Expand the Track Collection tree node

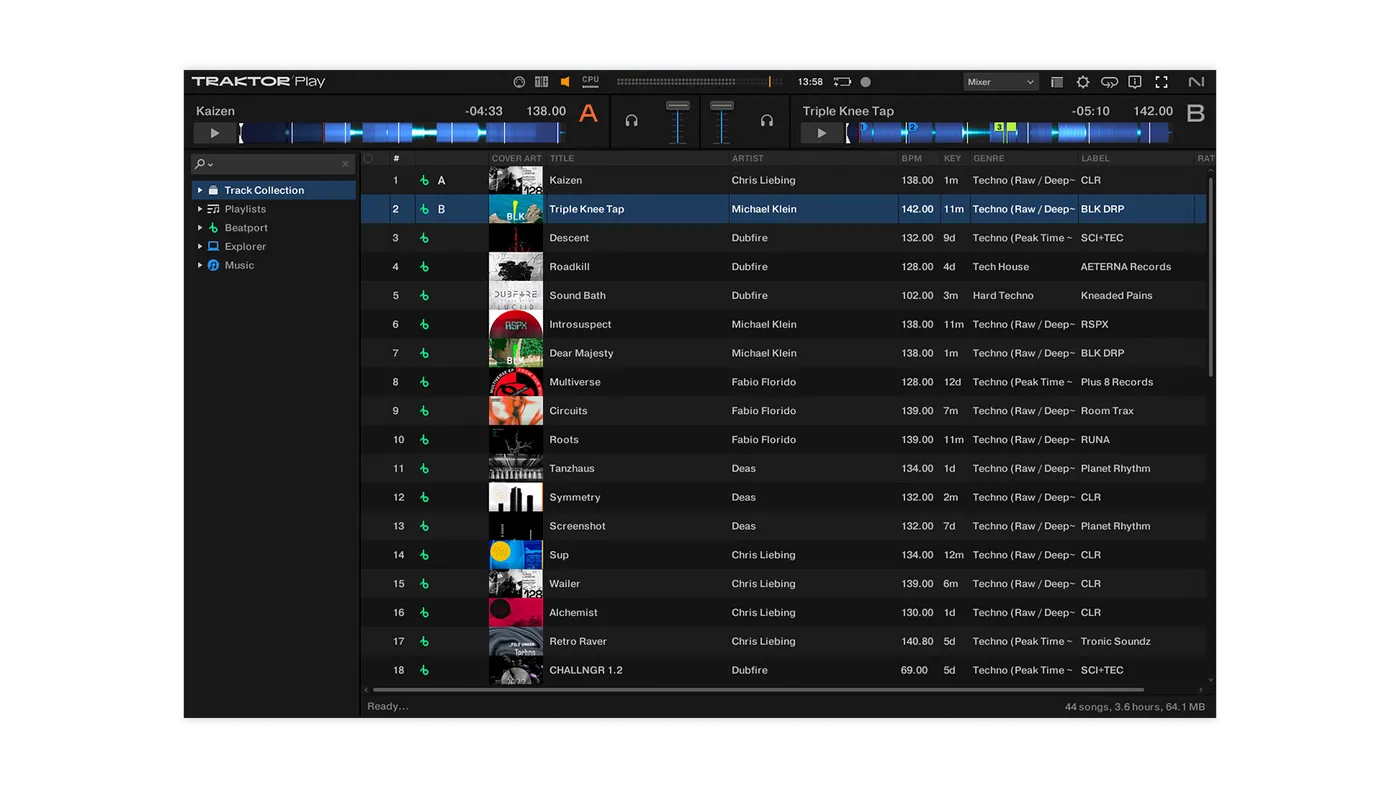click(x=200, y=190)
